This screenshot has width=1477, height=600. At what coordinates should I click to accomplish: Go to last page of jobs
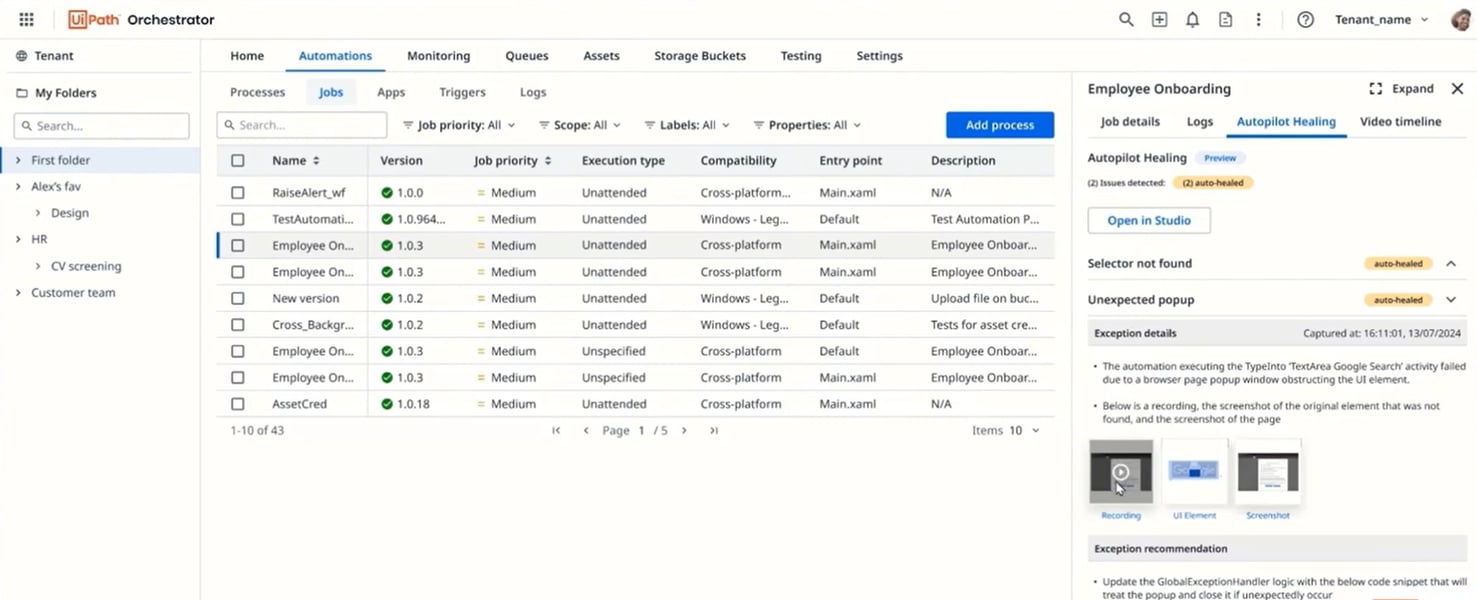coord(714,430)
